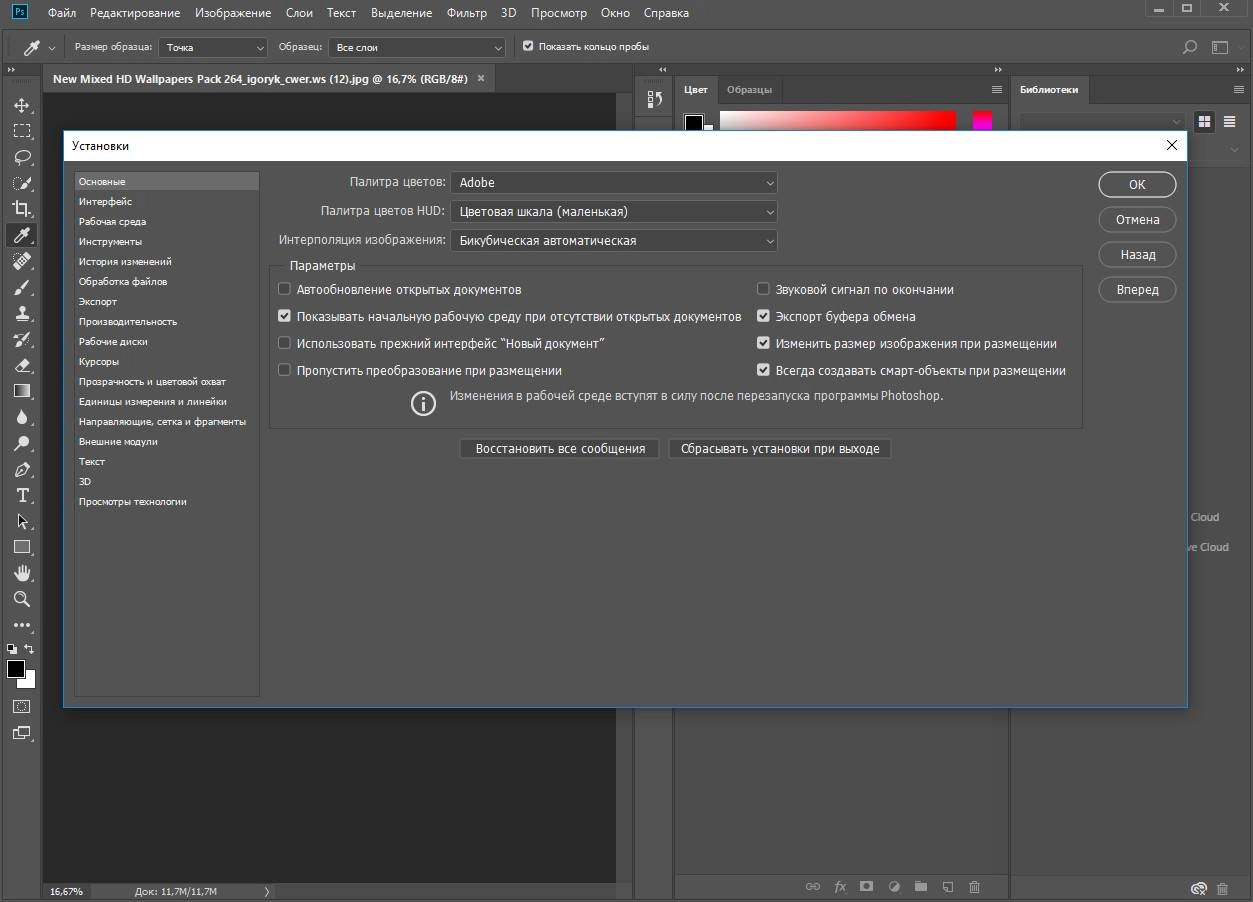The height and width of the screenshot is (902, 1253).
Task: Select the Rectangular Marquee tool
Action: [21, 131]
